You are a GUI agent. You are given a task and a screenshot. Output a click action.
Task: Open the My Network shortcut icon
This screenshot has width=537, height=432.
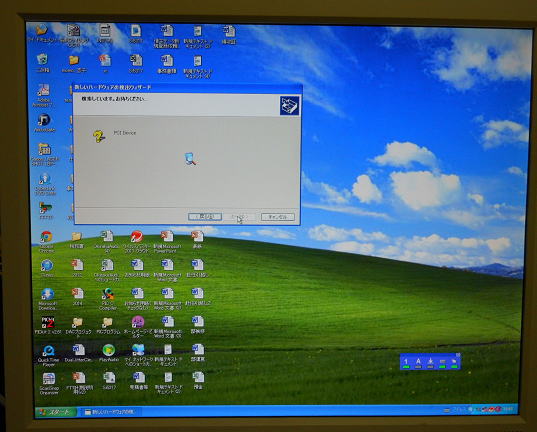pyautogui.click(x=138, y=350)
